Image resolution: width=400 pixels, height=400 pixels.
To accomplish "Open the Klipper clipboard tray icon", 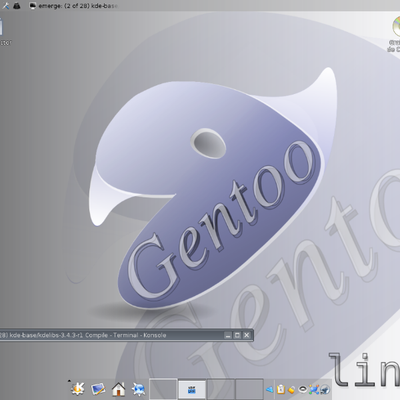I will tap(281, 389).
